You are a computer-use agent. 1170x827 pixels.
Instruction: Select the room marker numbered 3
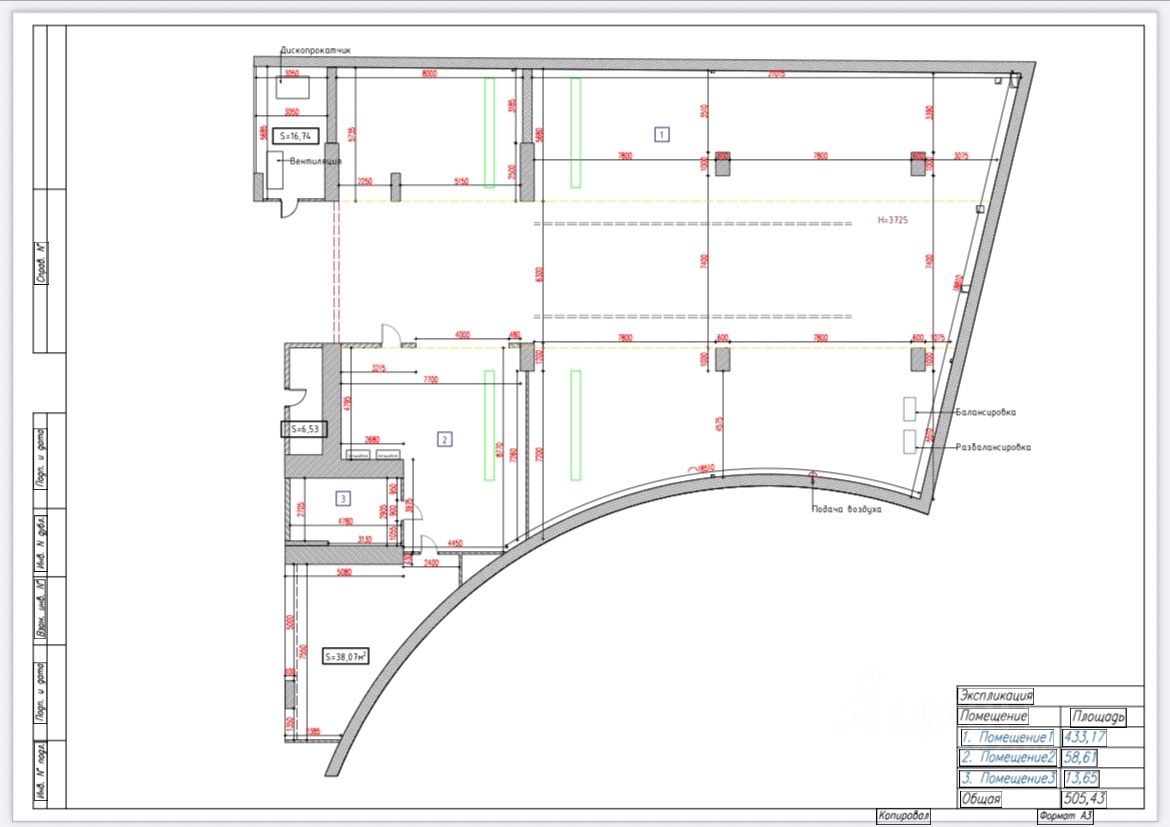click(343, 498)
